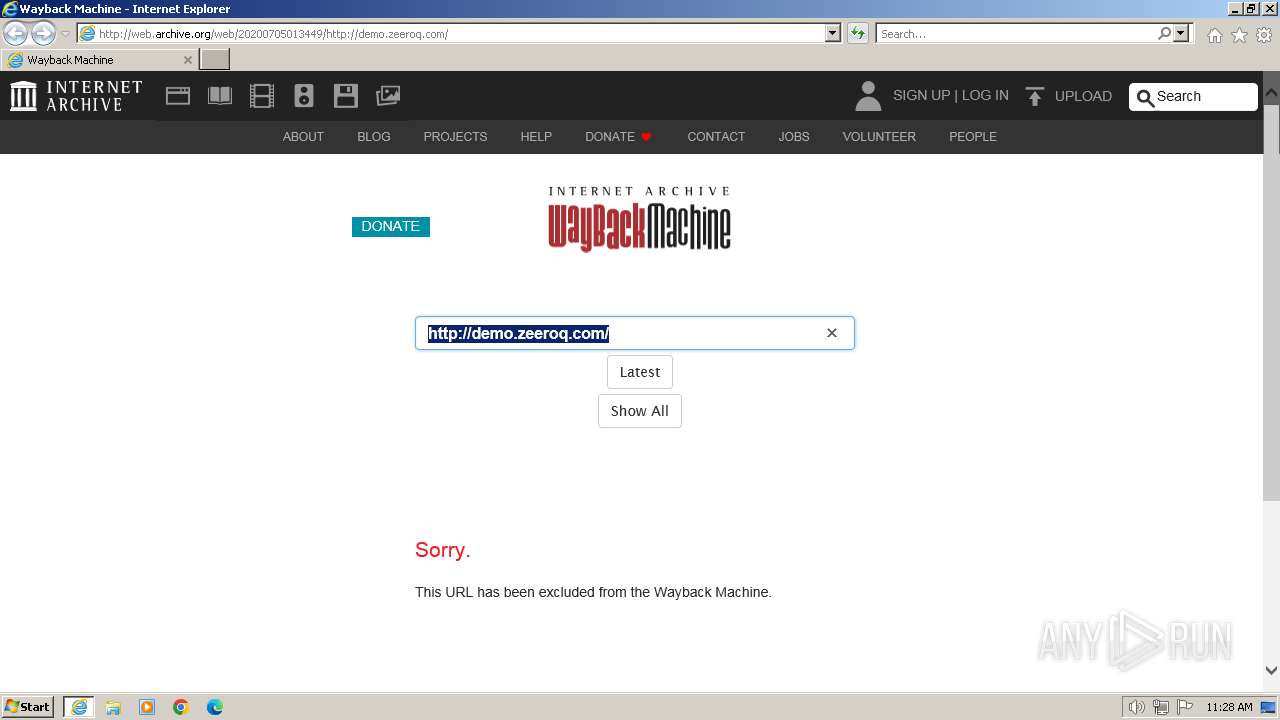
Task: Open the browser Home icon
Action: 1214,35
